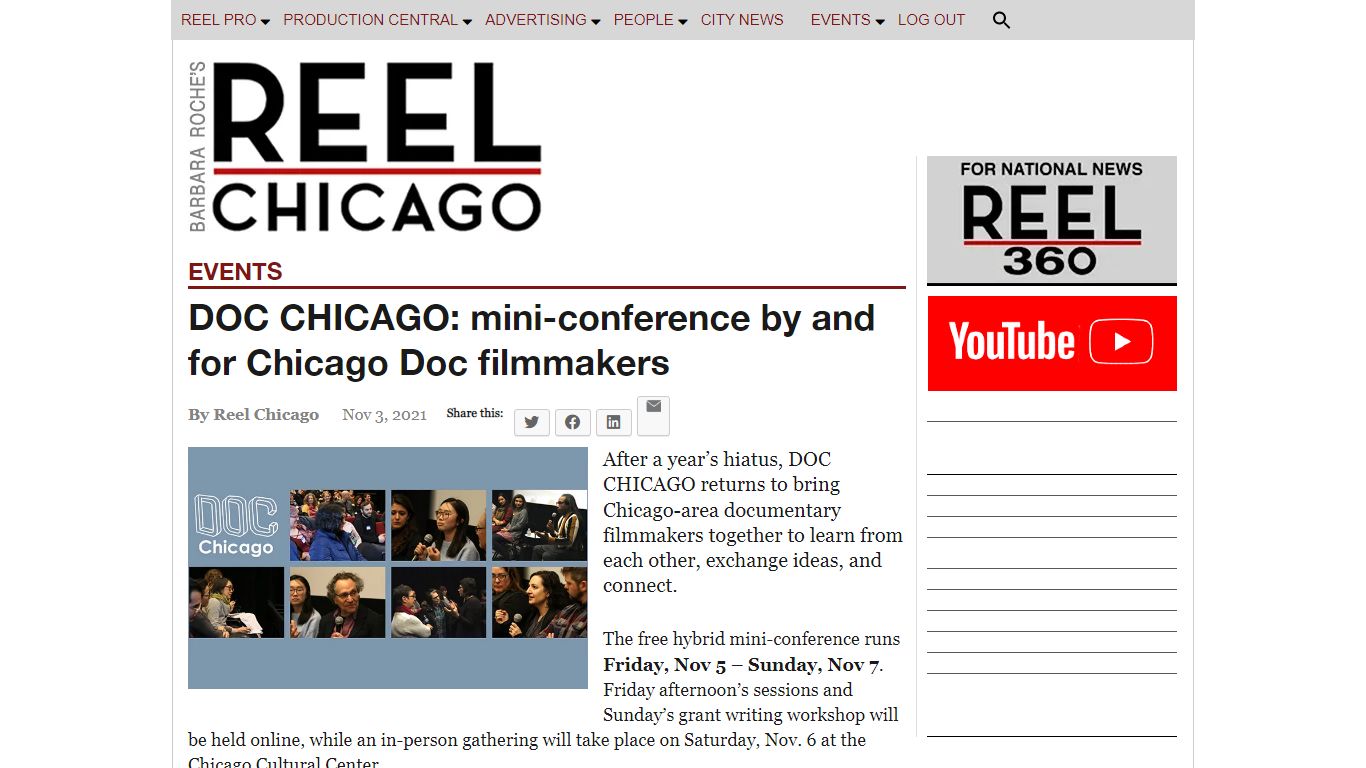Click bold text 'Friday, Nov 5 – Sunday, Nov 7'
1366x768 pixels.
tap(742, 665)
